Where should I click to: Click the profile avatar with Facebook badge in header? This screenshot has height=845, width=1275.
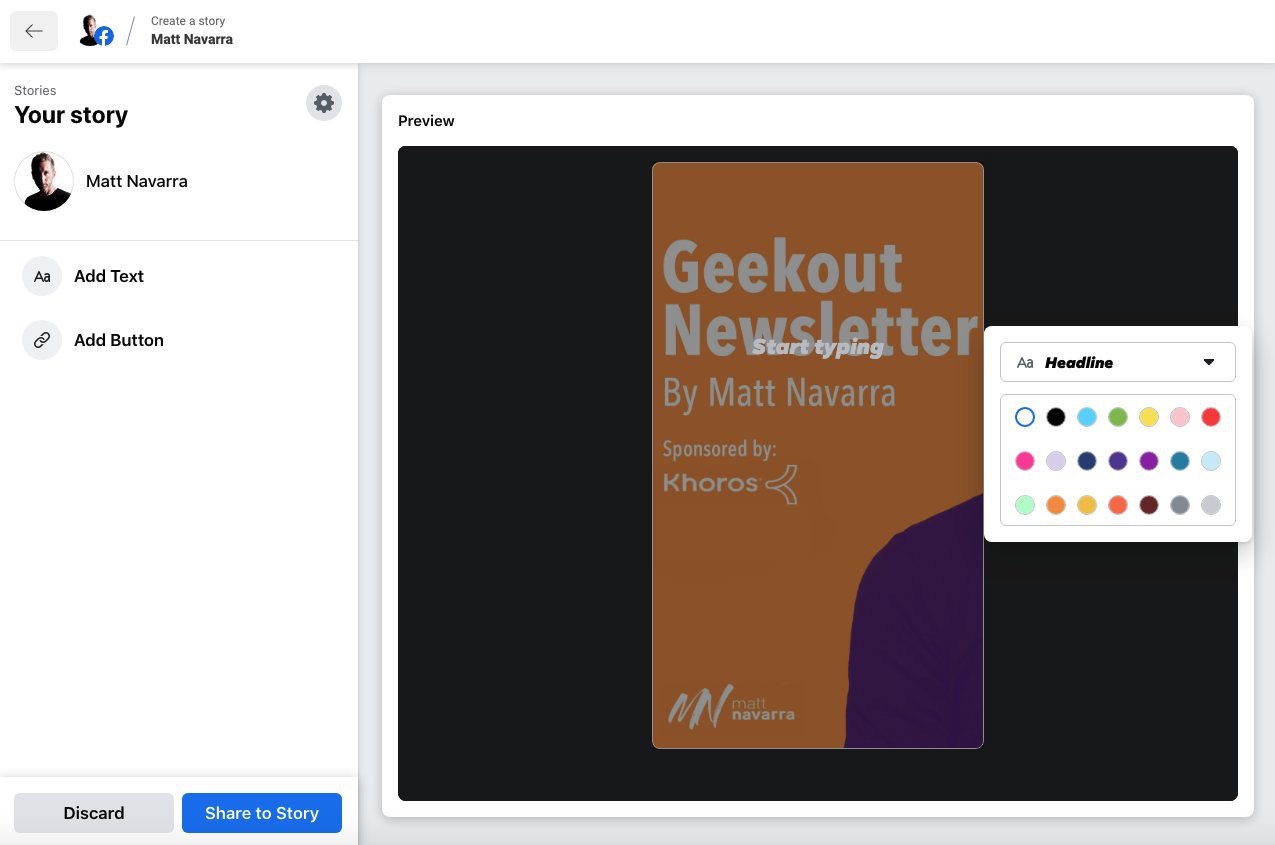coord(96,31)
